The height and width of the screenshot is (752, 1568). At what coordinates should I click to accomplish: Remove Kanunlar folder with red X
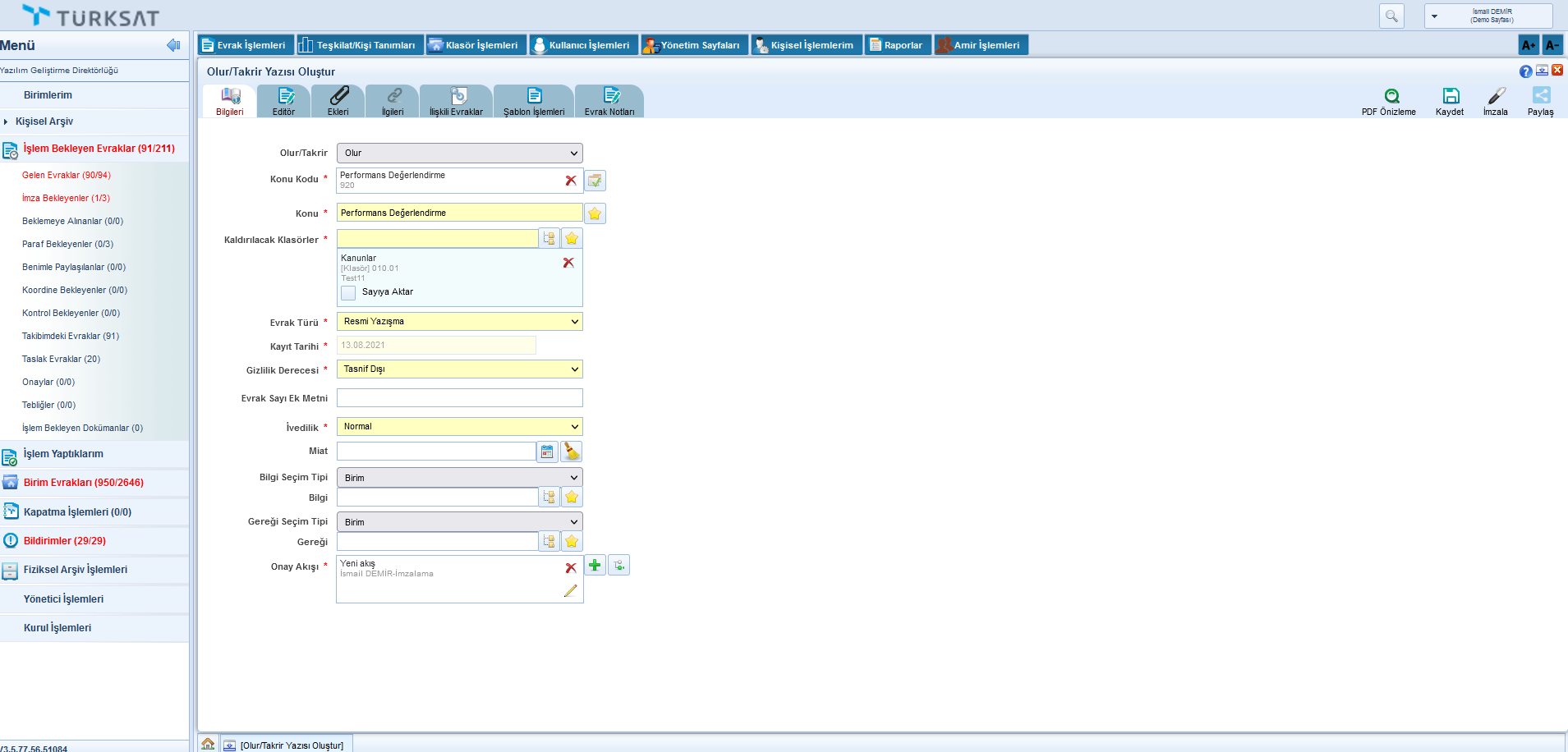(568, 263)
